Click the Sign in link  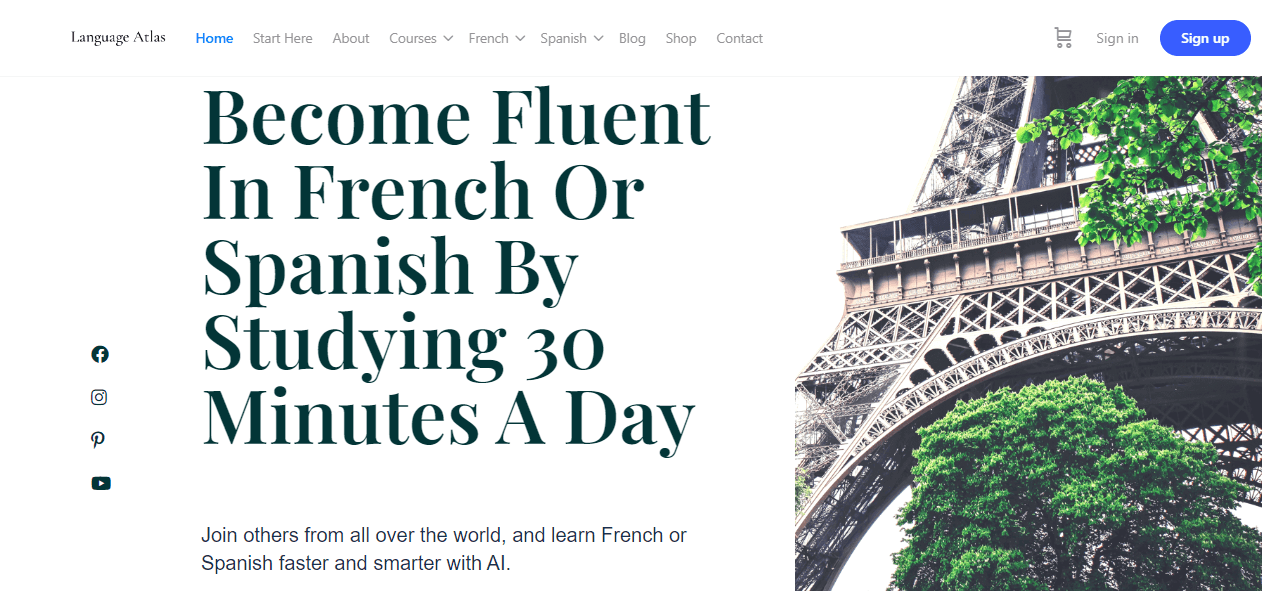(1117, 38)
